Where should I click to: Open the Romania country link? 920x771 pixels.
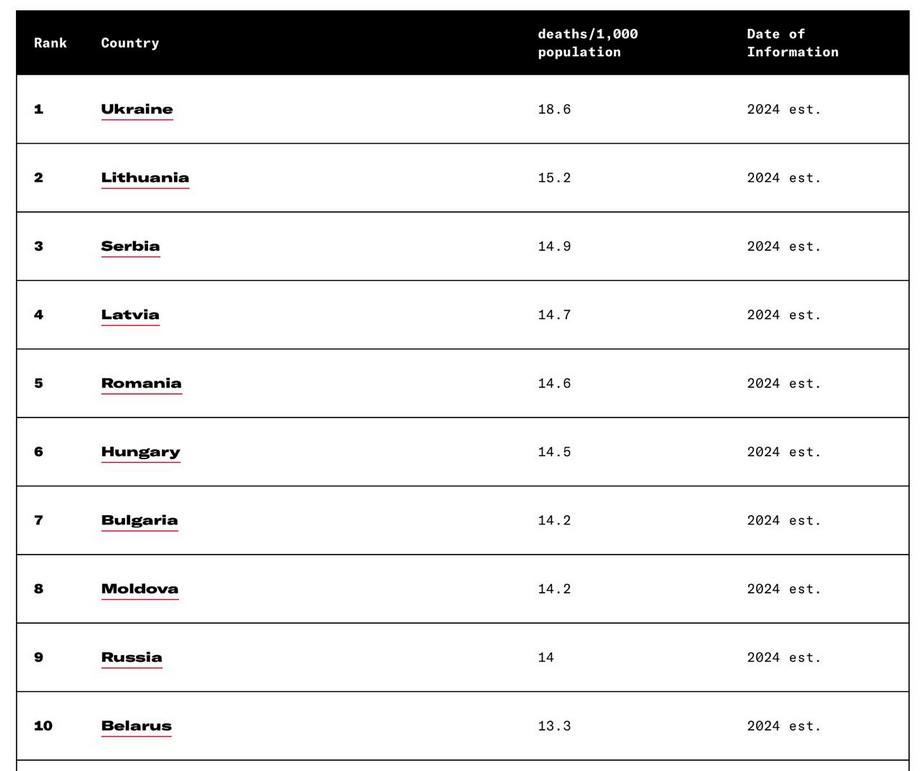pyautogui.click(x=141, y=383)
